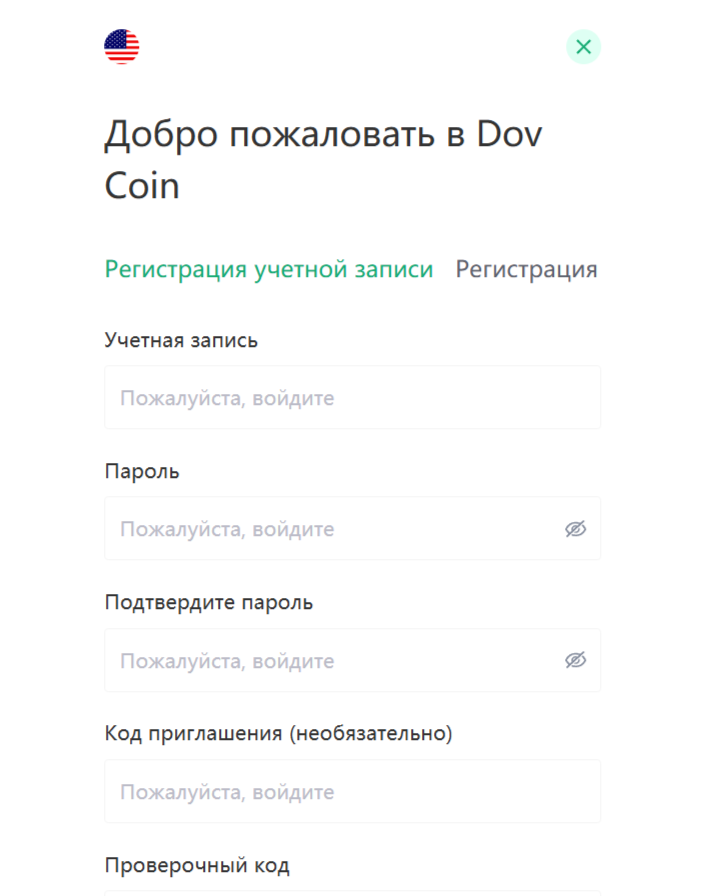The width and height of the screenshot is (708, 896).
Task: Close the Dov Coin registration dialog
Action: [x=583, y=47]
